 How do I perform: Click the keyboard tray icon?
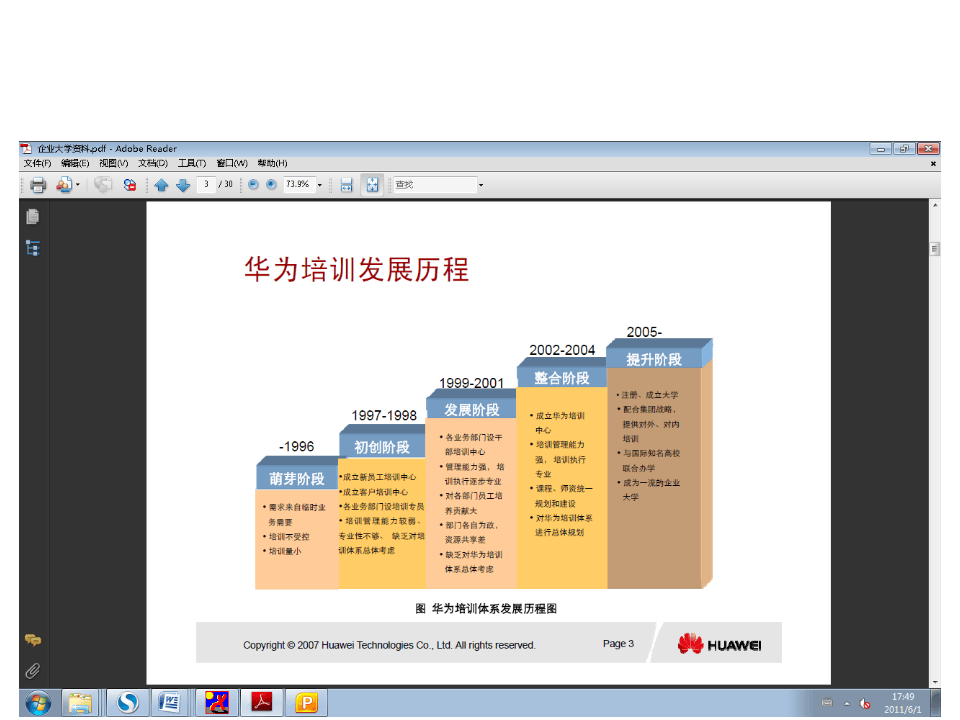tap(827, 703)
